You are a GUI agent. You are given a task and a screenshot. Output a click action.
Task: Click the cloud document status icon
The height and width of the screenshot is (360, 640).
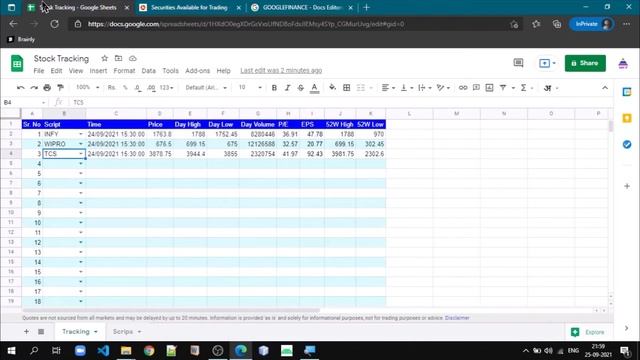133,58
